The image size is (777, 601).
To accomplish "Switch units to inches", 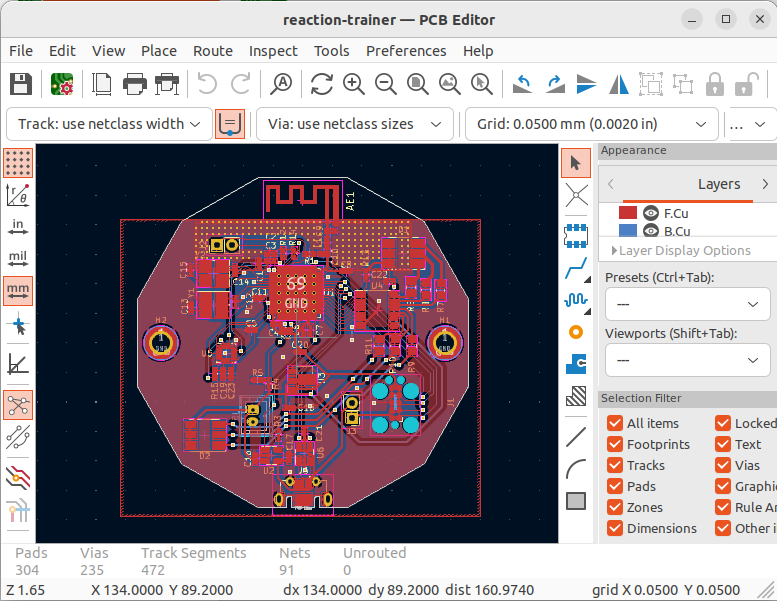I will (x=18, y=225).
